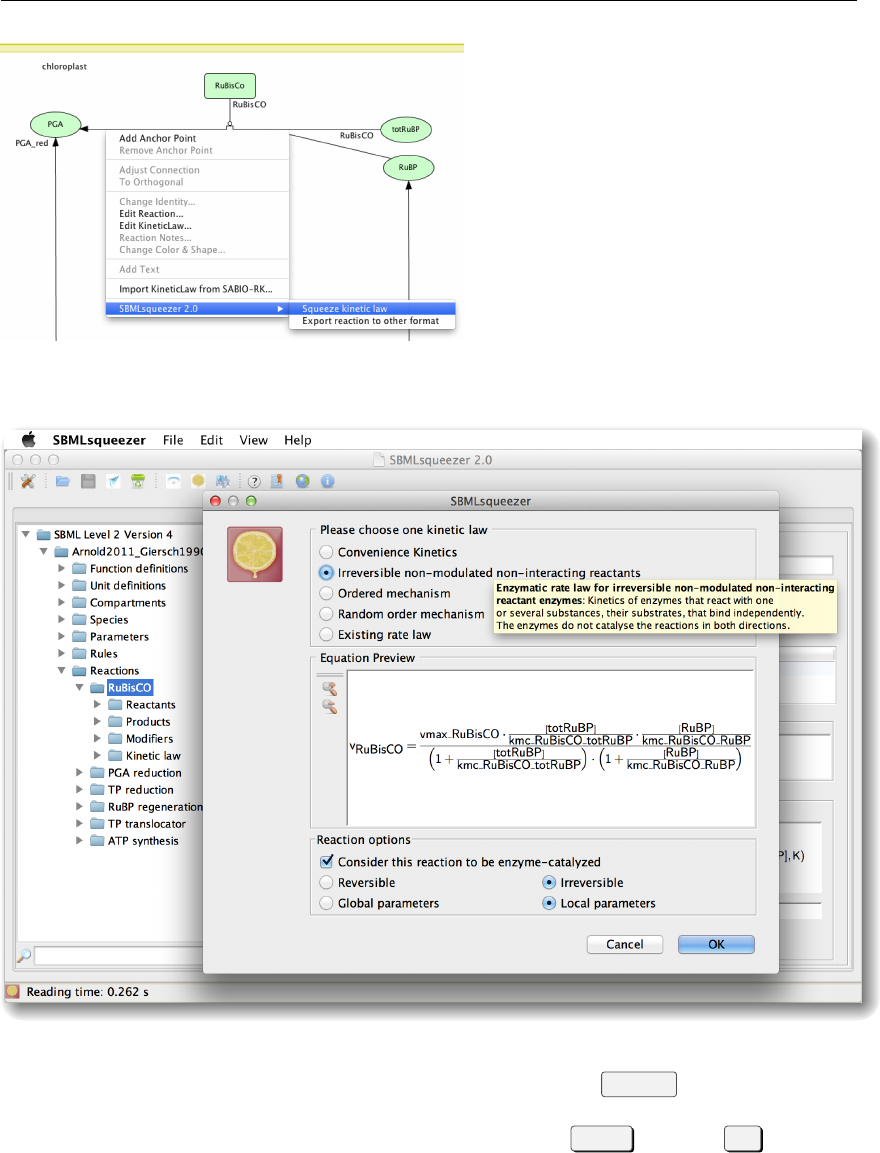The image size is (880, 1153).
Task: Click the search input field below the tree
Action: point(118,955)
